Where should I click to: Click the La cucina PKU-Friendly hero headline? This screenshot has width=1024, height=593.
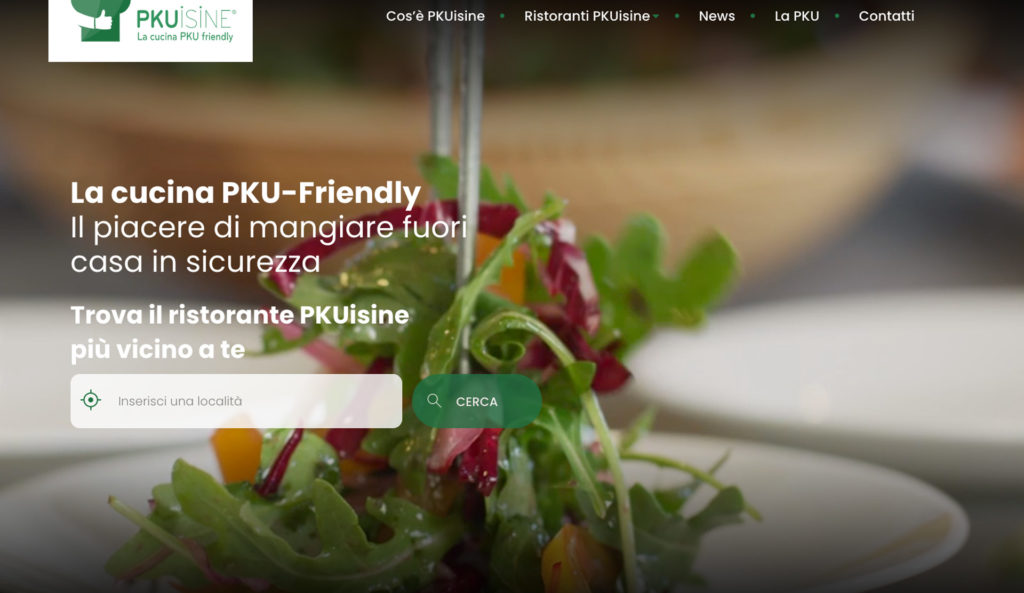246,193
